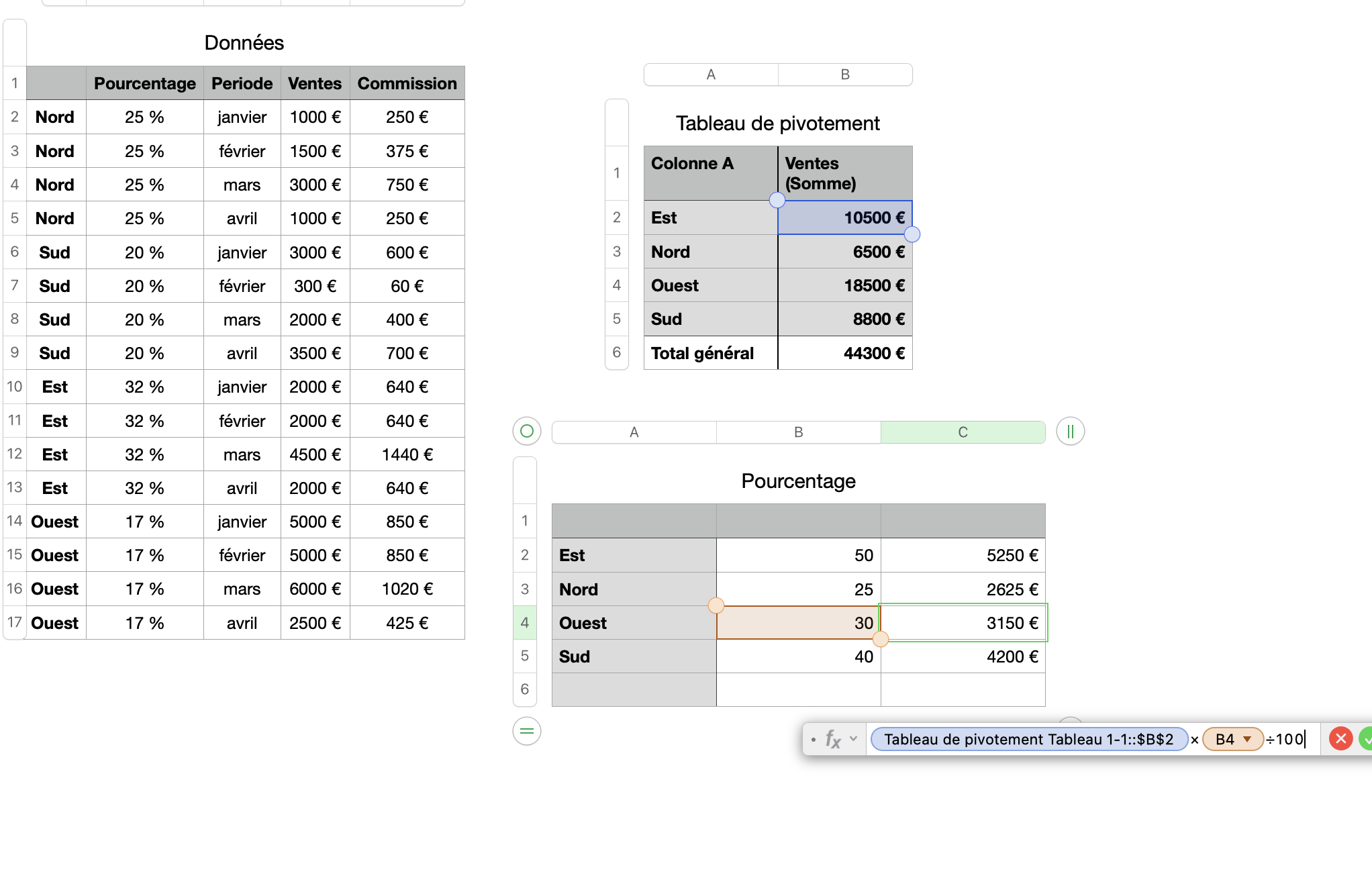
Task: Click the top-left blue handle of the B2 reference
Action: pyautogui.click(x=777, y=200)
